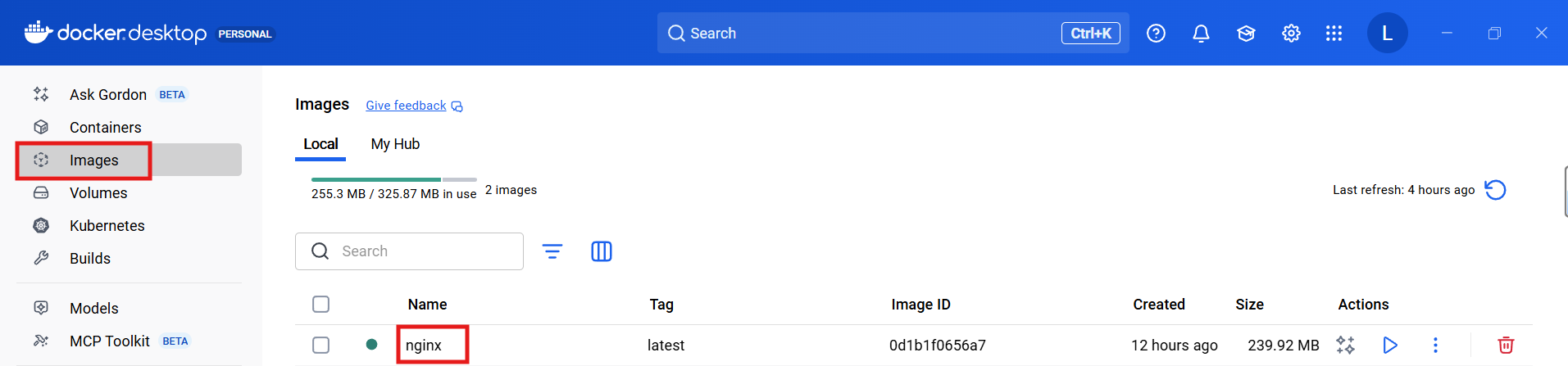Open the filter options icon
Image resolution: width=1568 pixels, height=366 pixels.
coord(552,251)
